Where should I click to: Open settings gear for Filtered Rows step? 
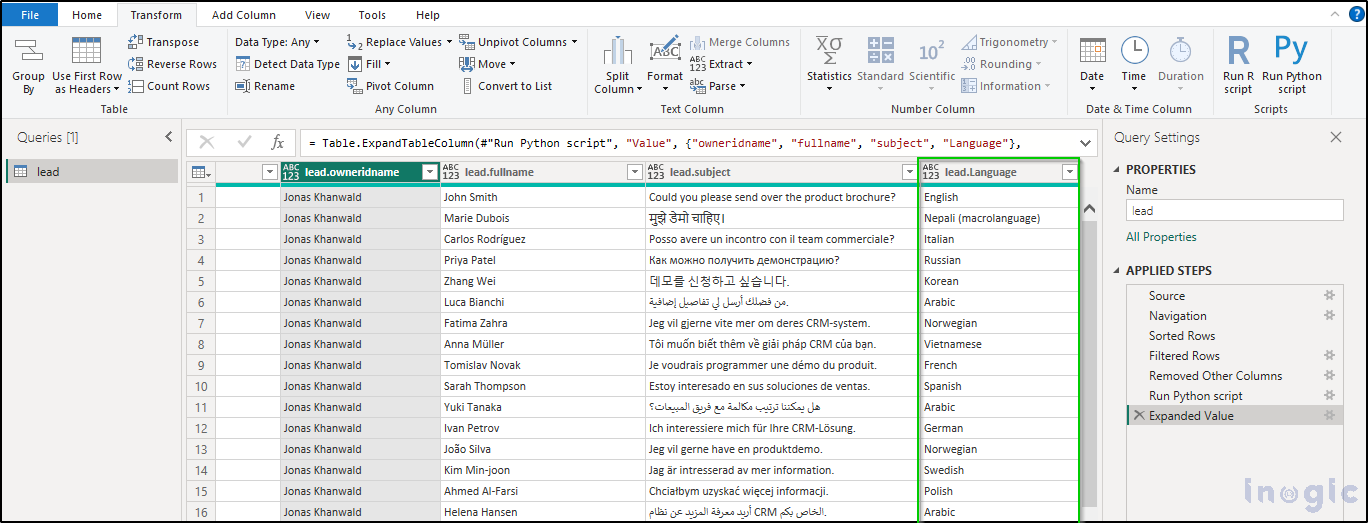1329,355
